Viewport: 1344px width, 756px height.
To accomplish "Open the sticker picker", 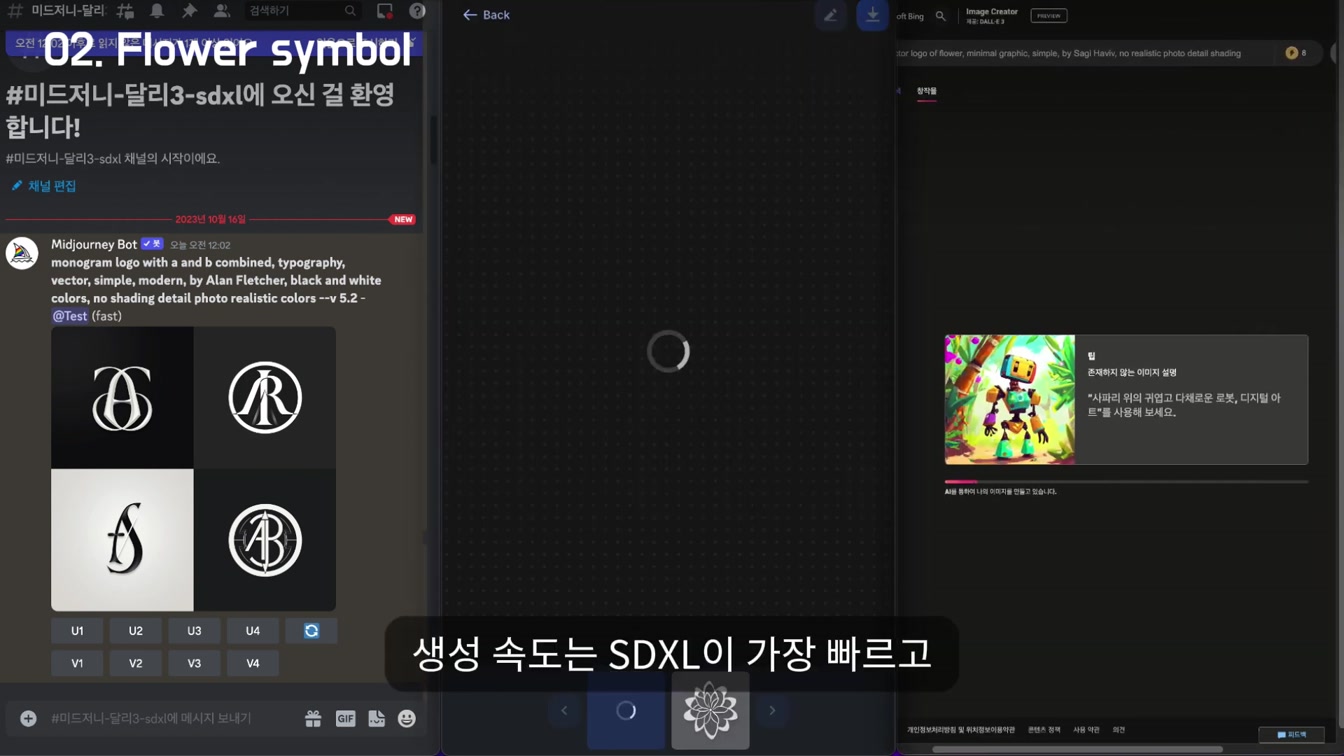I will point(376,719).
